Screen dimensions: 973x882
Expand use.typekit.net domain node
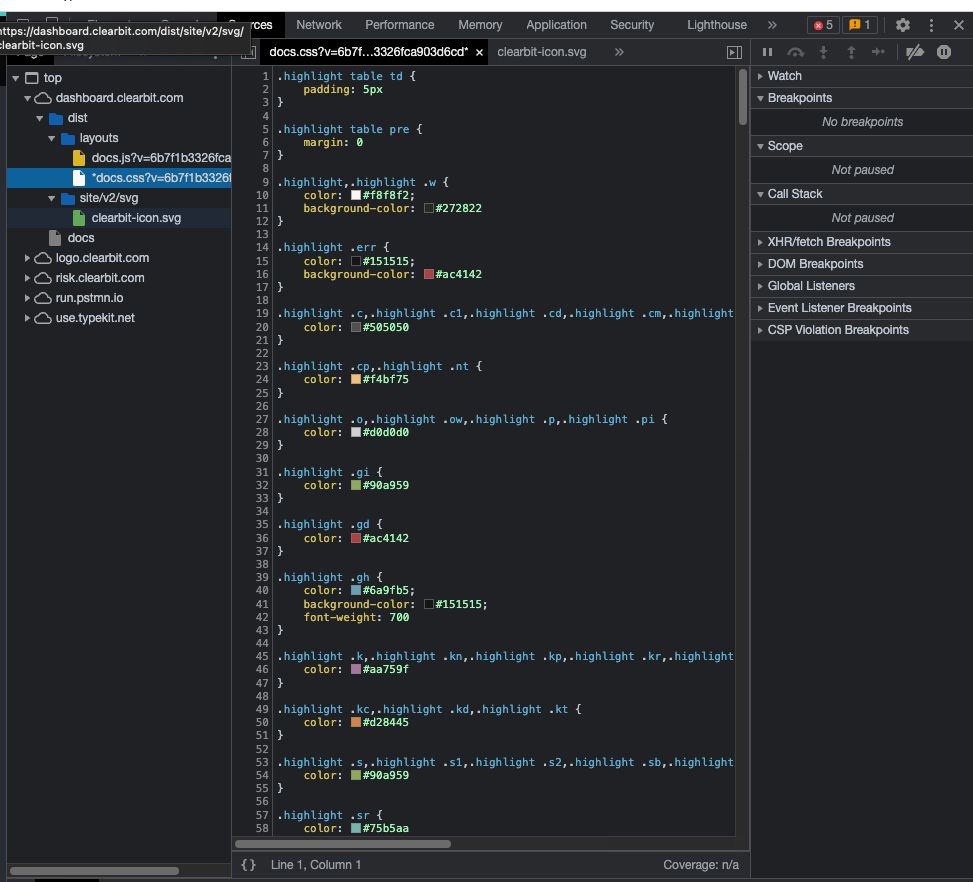click(27, 318)
